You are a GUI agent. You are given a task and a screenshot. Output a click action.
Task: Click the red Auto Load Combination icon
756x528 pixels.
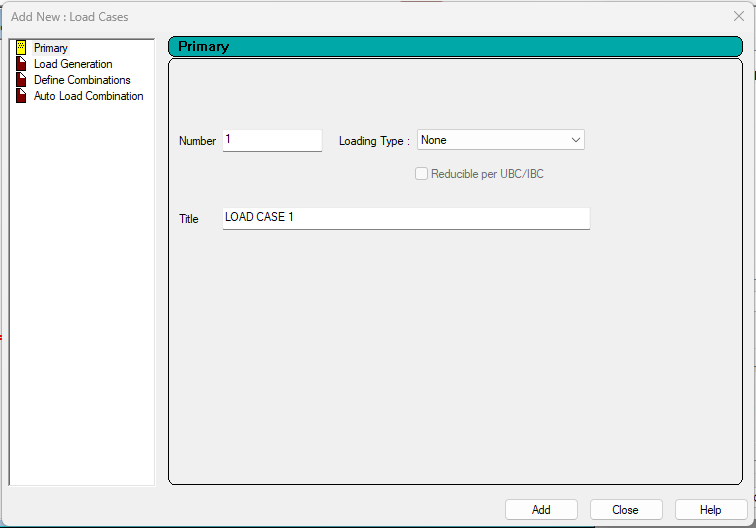(x=21, y=95)
